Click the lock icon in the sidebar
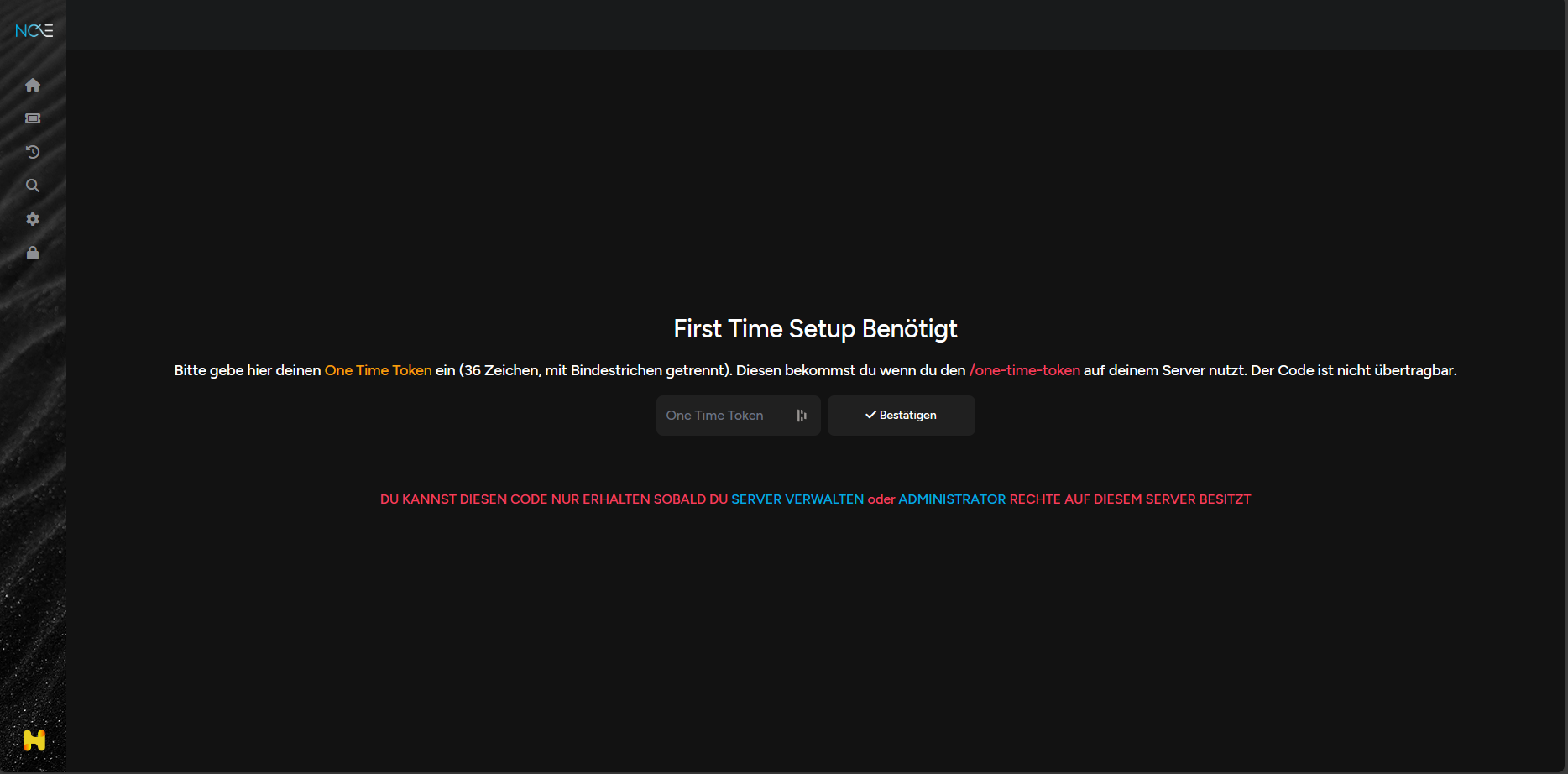This screenshot has height=774, width=1568. tap(33, 253)
